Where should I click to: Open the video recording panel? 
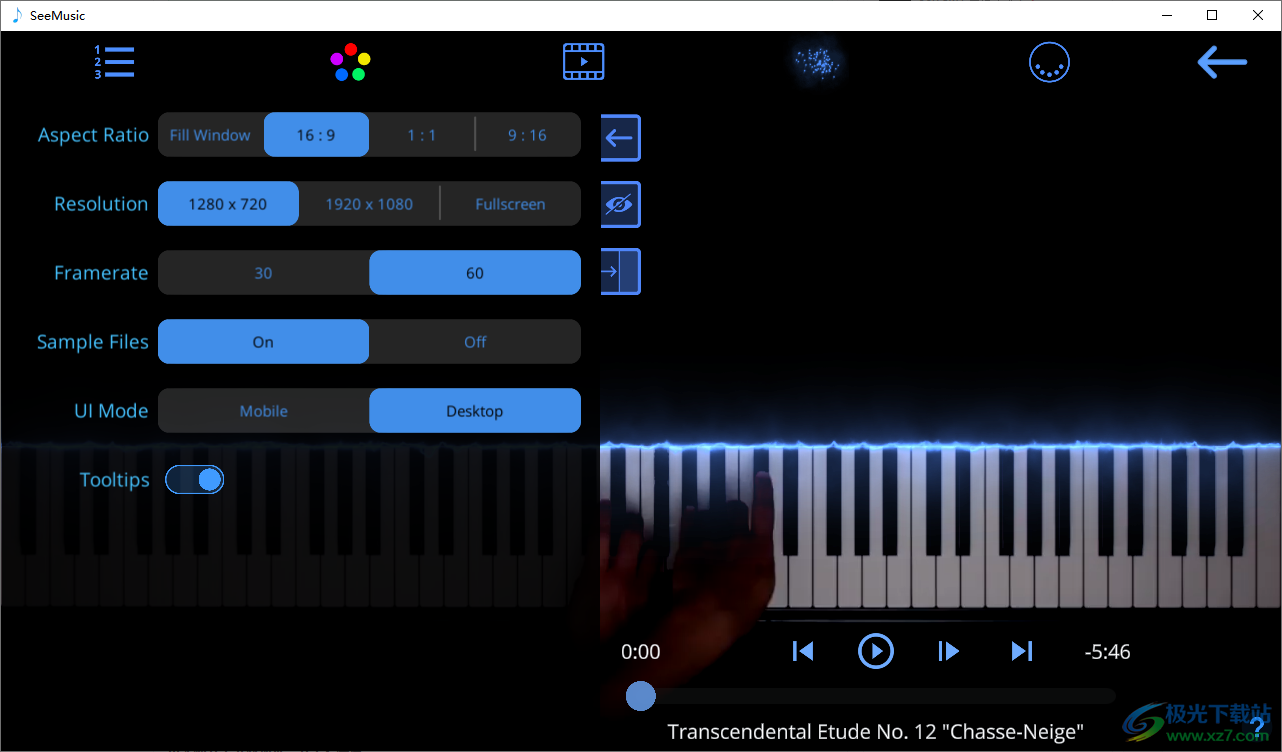point(583,61)
